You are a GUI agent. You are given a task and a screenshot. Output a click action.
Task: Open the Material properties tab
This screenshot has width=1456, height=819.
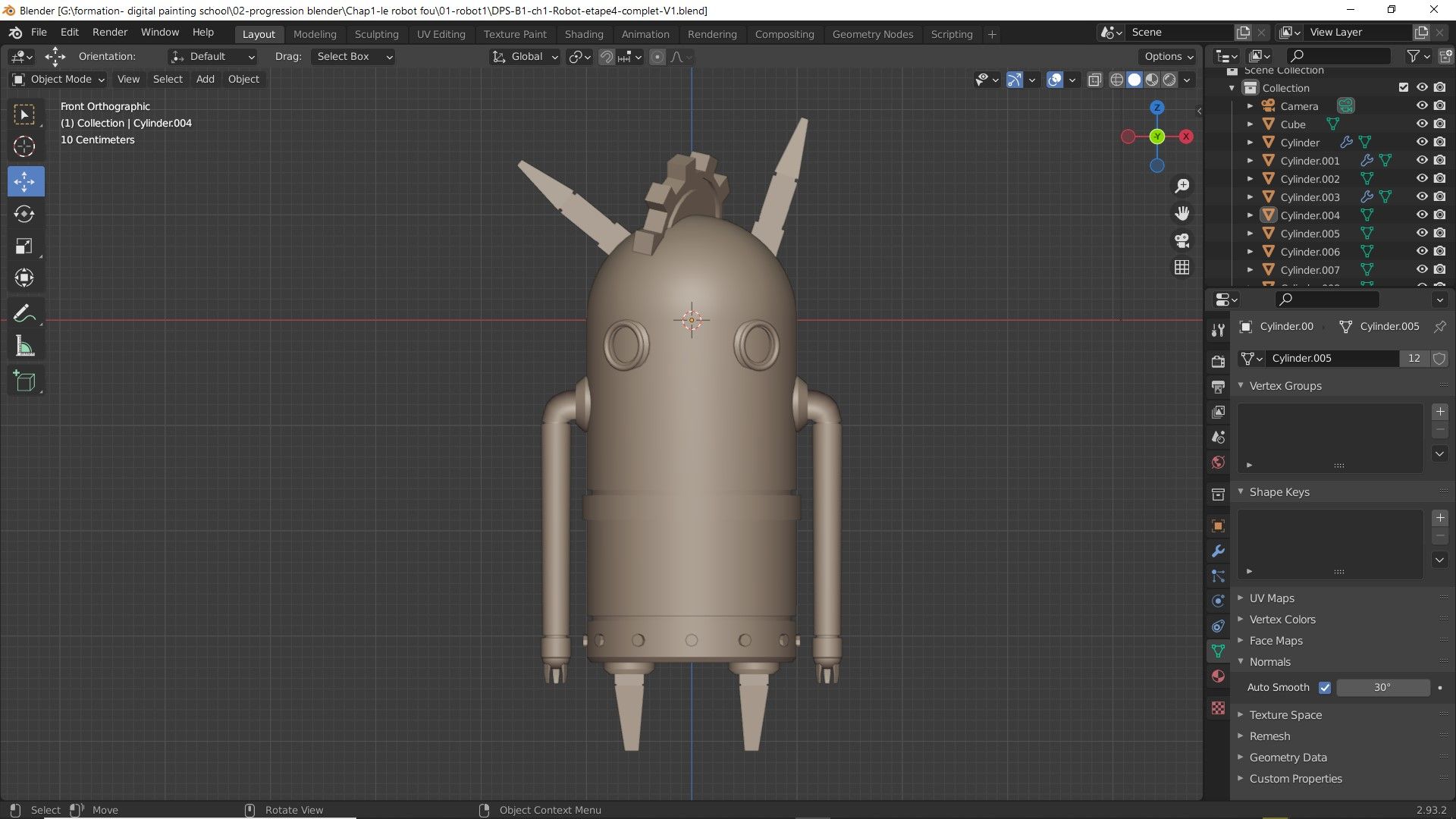(1218, 676)
